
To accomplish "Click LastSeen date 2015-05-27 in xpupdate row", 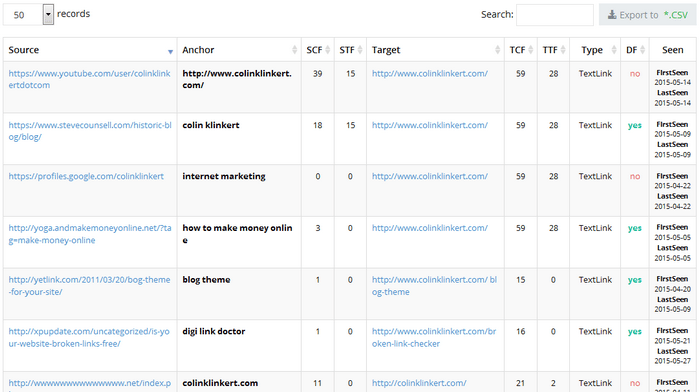I will [672, 361].
